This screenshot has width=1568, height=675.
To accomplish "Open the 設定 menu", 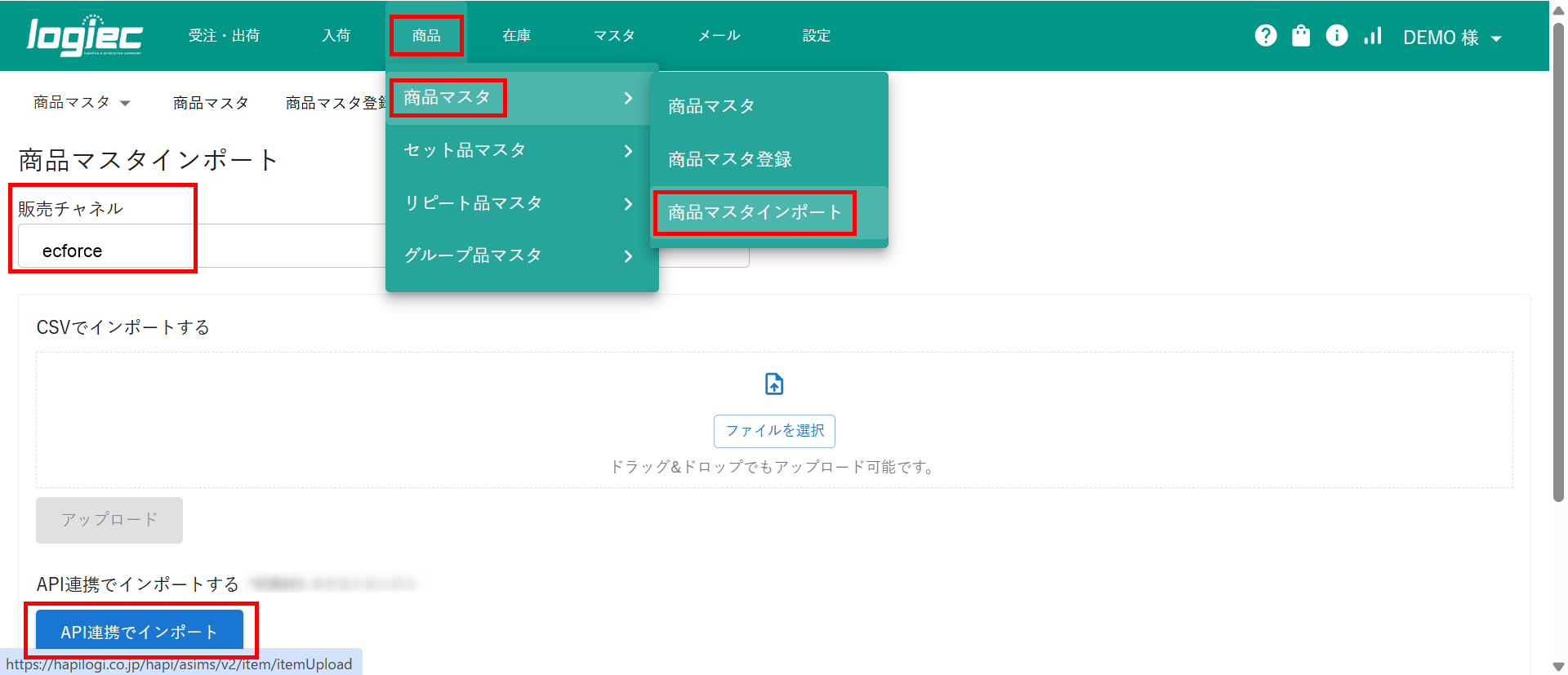I will pos(816,36).
